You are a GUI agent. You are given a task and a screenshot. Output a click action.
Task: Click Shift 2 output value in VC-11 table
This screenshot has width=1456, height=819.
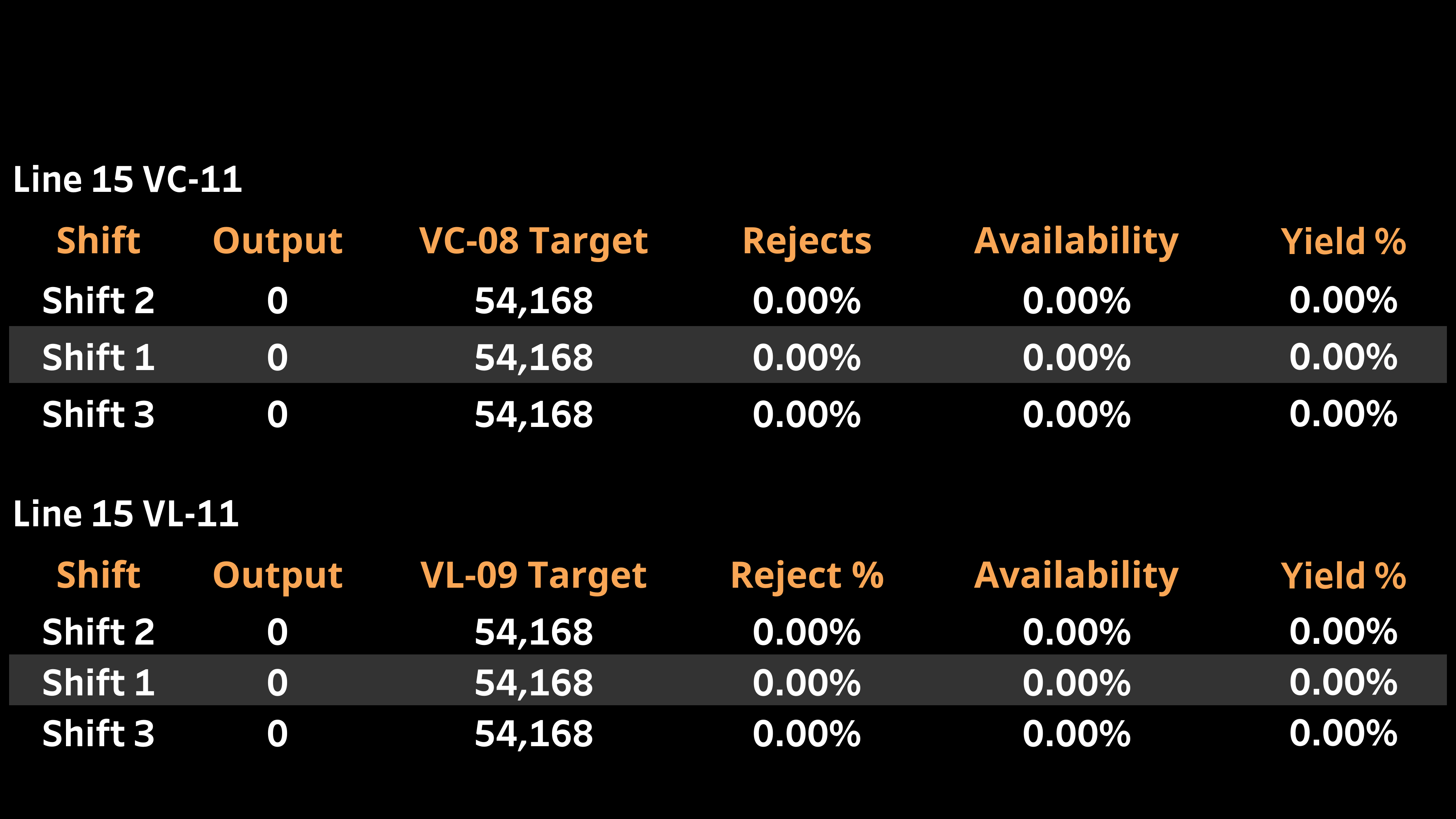[278, 300]
